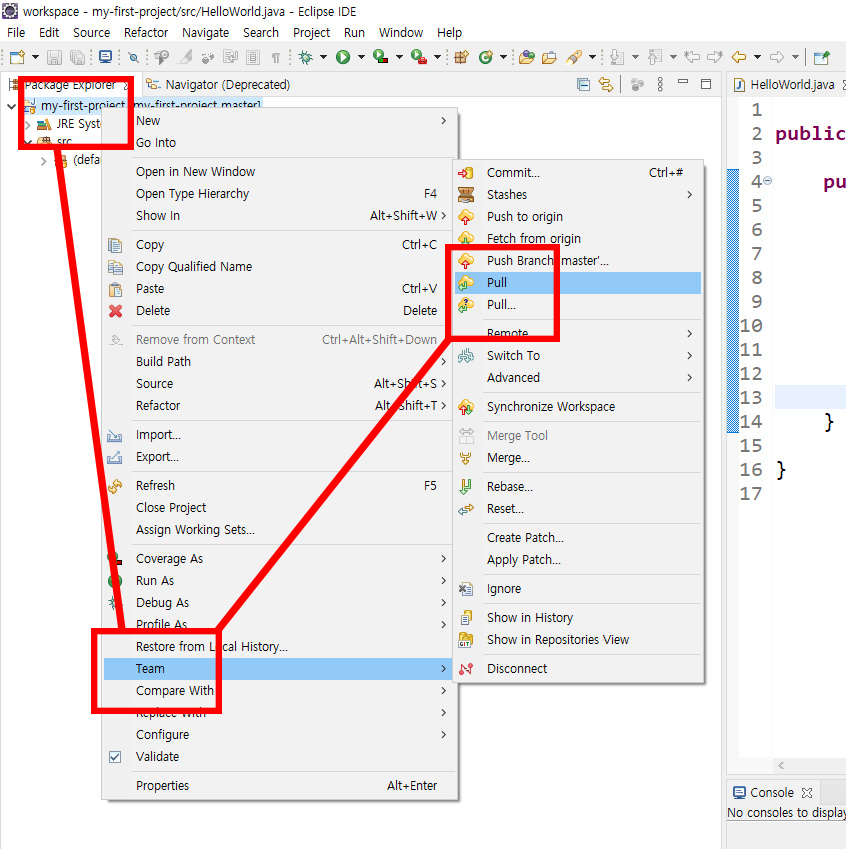
Task: Click Synchronize Workspace icon entry
Action: tap(578, 407)
